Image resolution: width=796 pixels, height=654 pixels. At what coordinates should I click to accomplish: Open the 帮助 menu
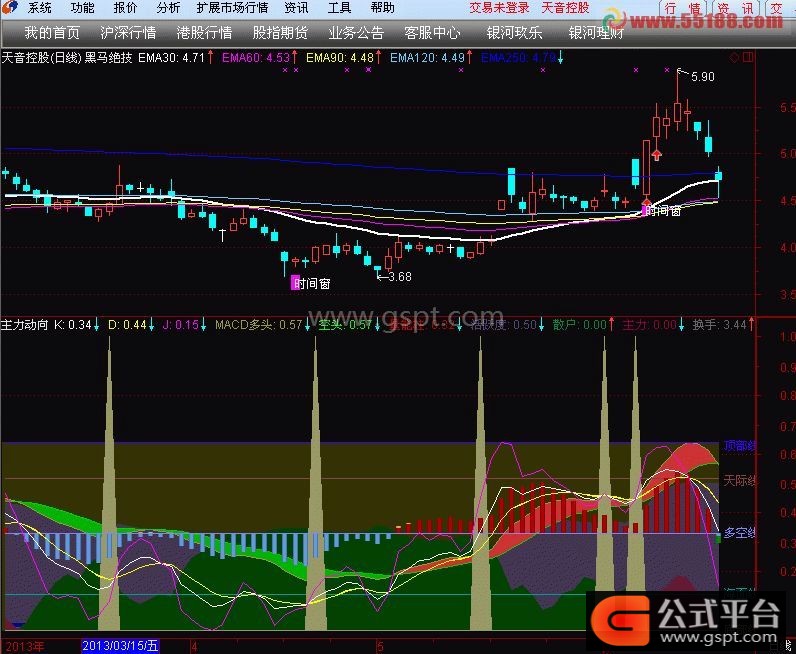tap(382, 8)
